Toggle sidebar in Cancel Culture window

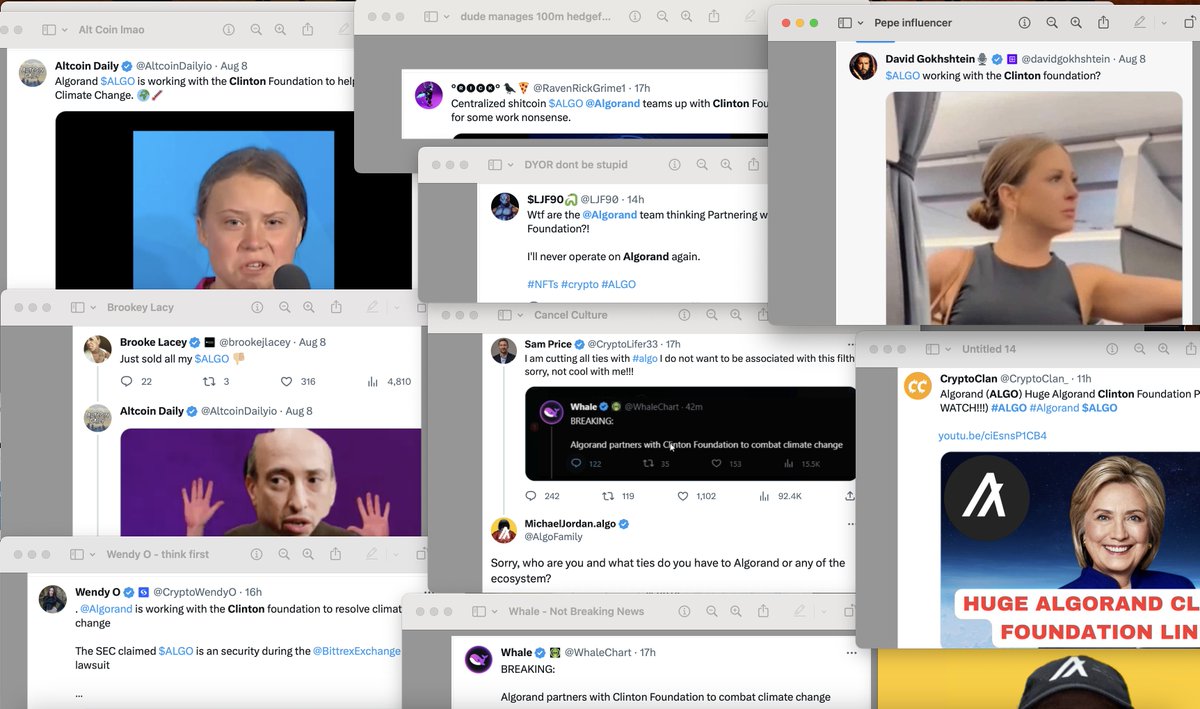505,315
